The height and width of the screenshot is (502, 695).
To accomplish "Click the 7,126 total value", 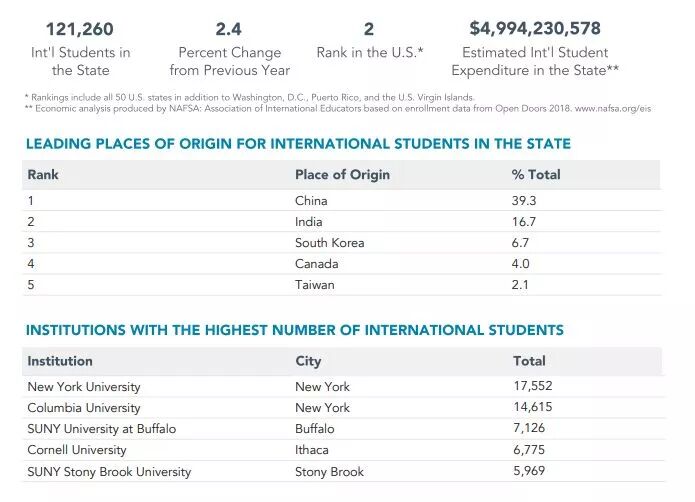I will point(529,428).
